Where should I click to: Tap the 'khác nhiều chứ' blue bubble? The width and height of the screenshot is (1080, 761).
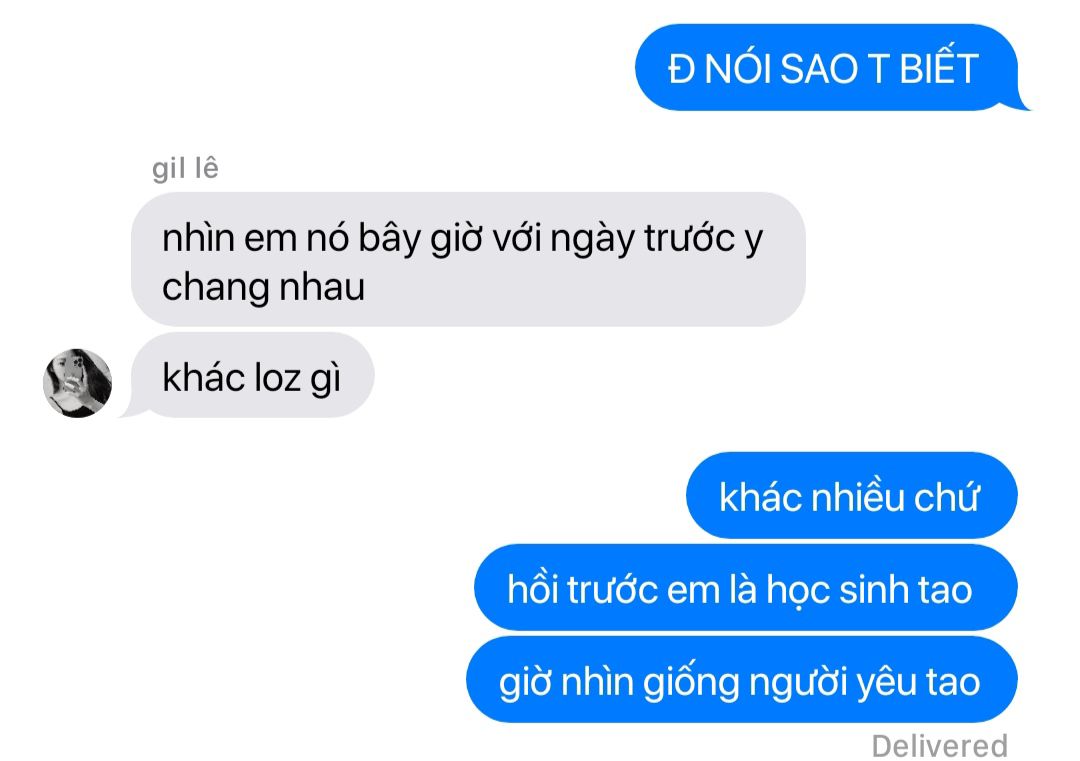[851, 496]
